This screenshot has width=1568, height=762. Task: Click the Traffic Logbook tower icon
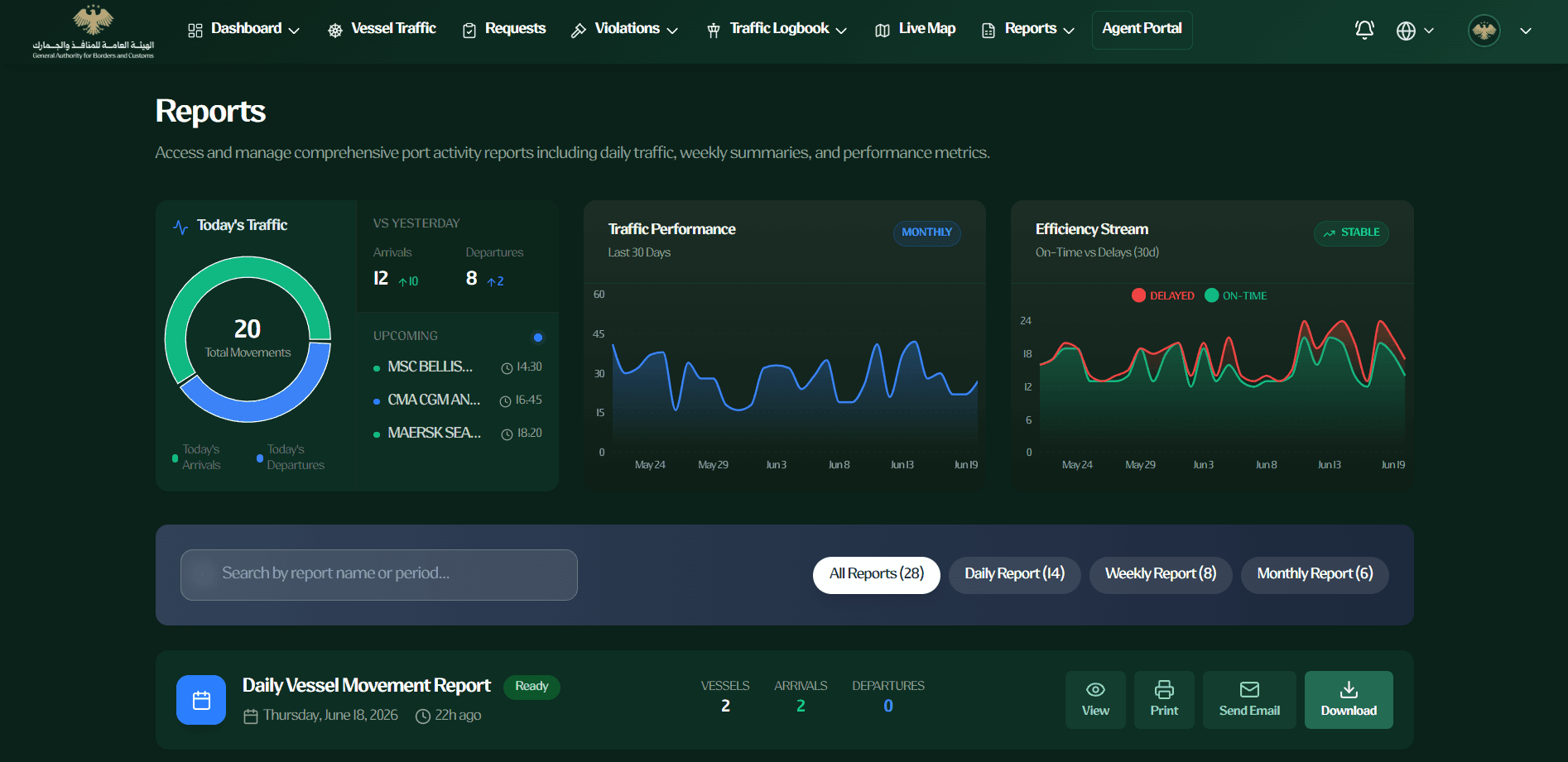click(x=714, y=31)
